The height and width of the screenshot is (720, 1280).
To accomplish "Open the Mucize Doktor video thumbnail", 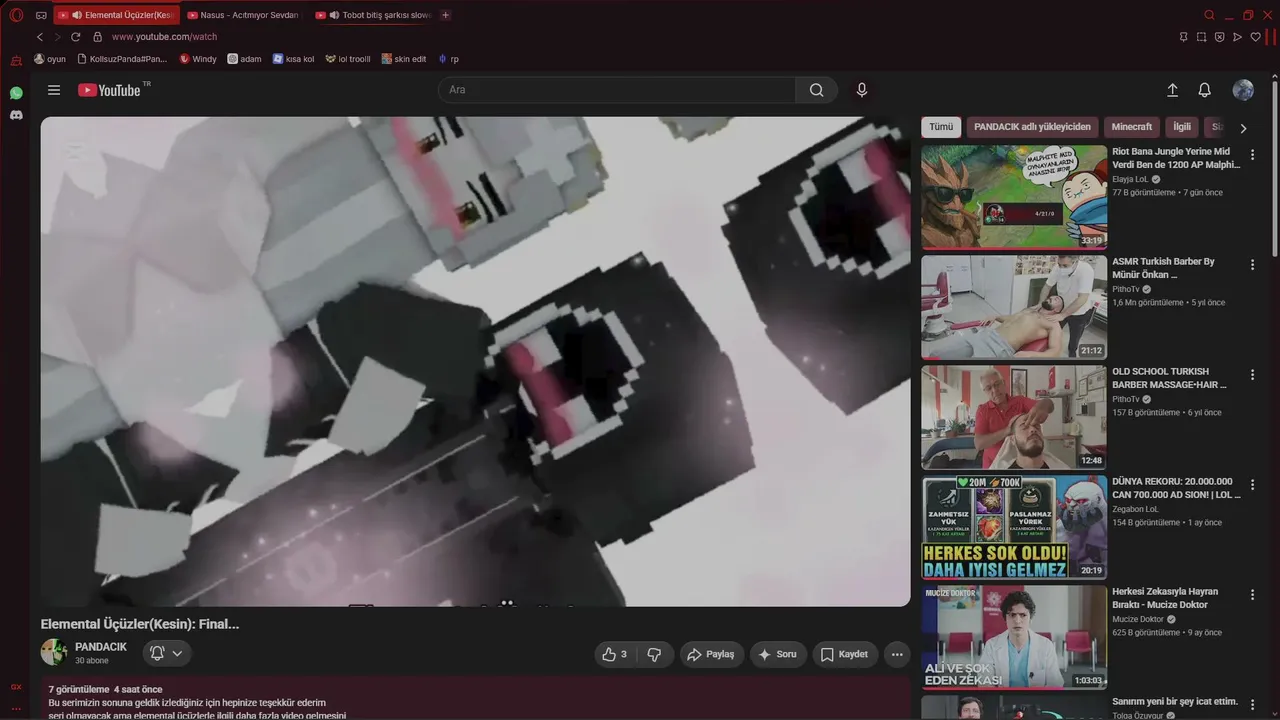I will (x=1014, y=637).
